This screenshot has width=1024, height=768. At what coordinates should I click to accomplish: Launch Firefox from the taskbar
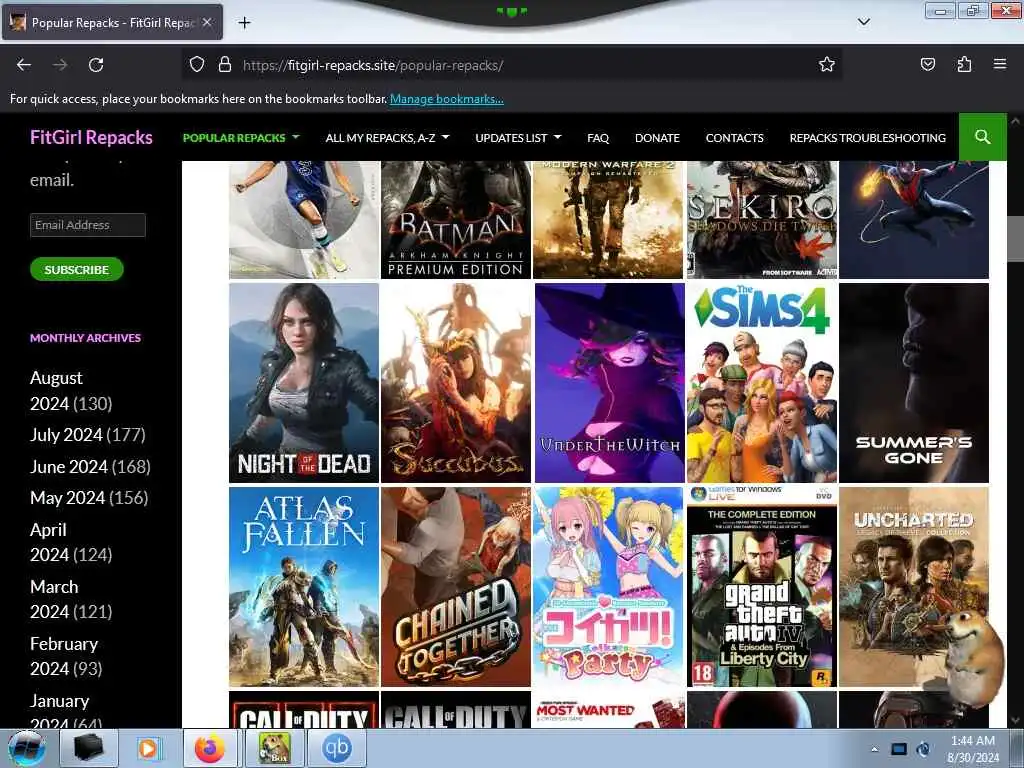coord(210,748)
